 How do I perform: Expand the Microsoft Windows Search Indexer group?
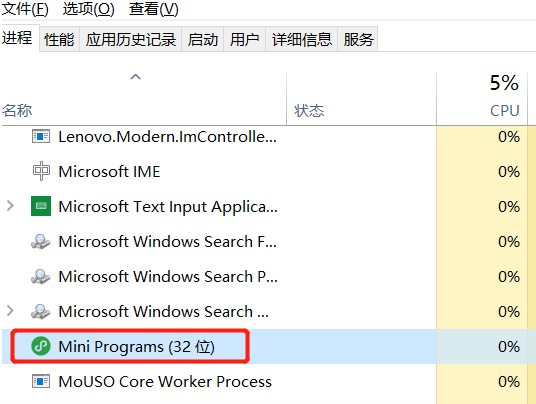point(10,311)
